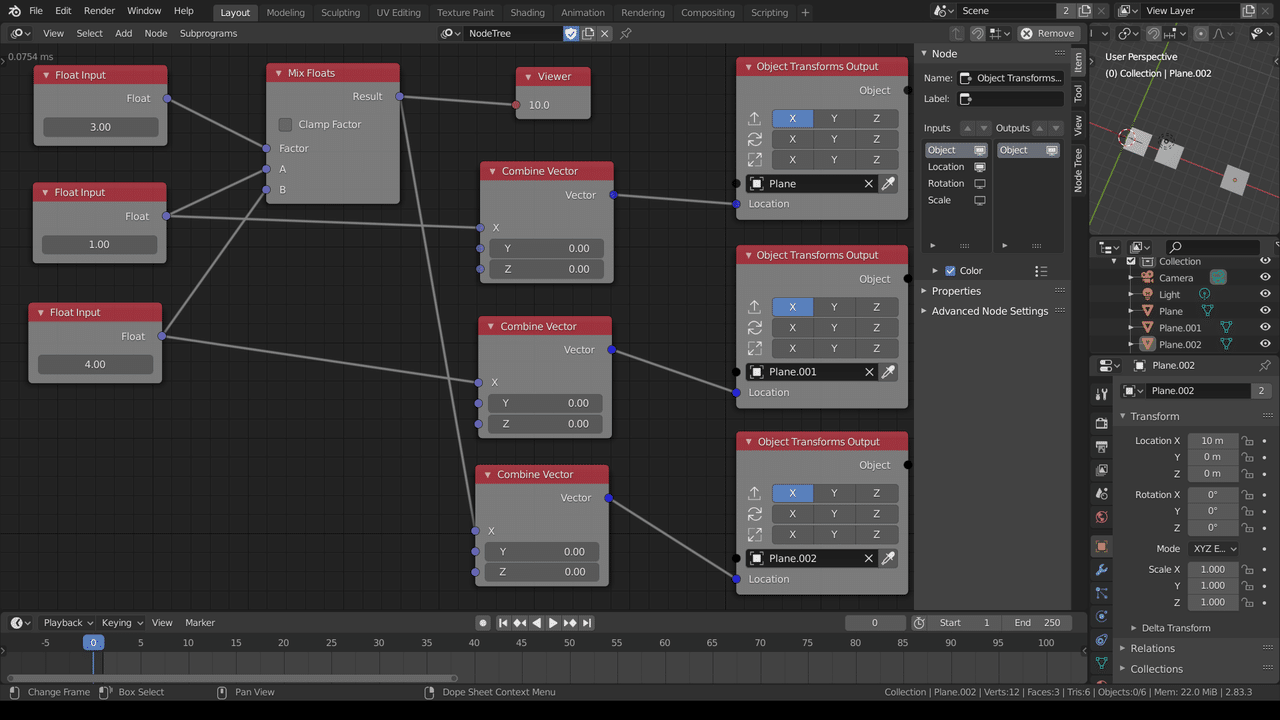This screenshot has width=1280, height=720.
Task: Hide Light in the outliner
Action: (1265, 295)
